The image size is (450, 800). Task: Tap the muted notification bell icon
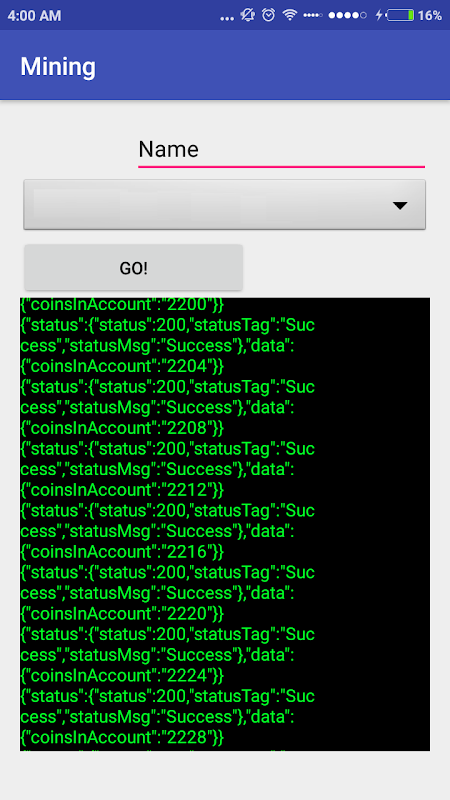point(248,15)
